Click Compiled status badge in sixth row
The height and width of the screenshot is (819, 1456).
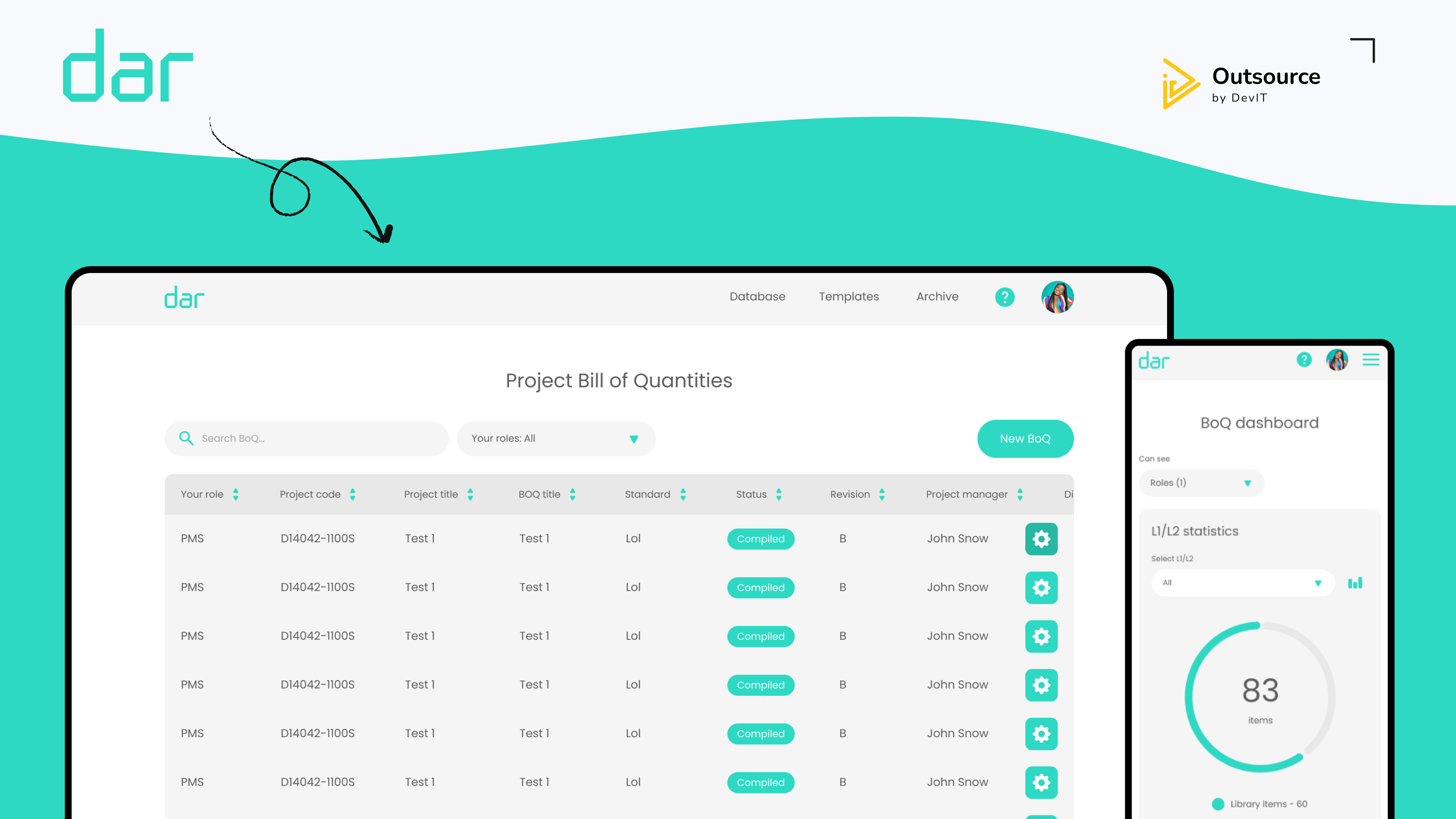[761, 782]
